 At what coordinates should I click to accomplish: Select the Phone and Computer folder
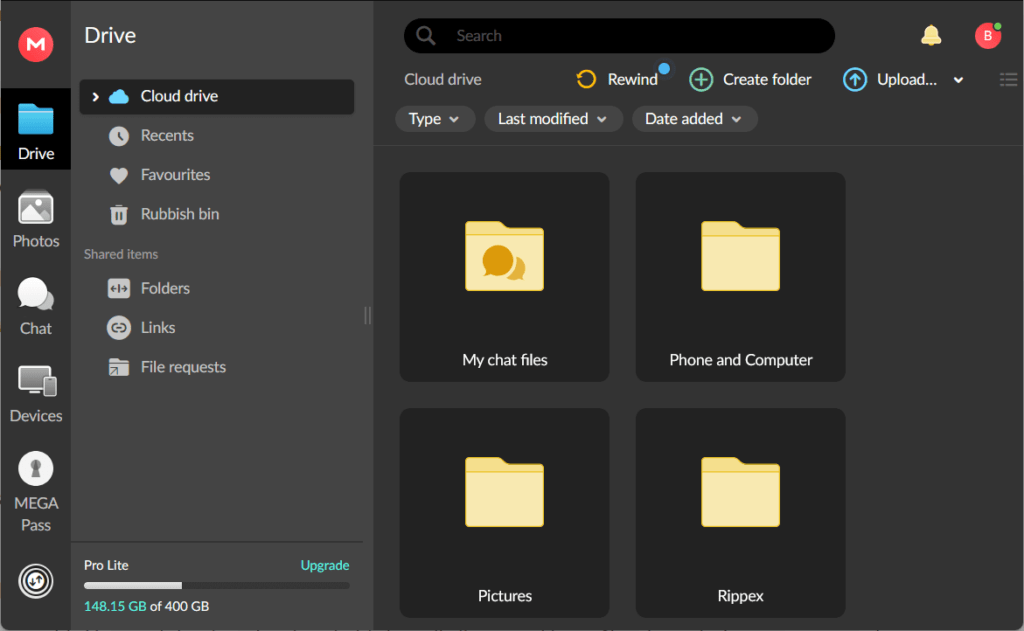(741, 277)
